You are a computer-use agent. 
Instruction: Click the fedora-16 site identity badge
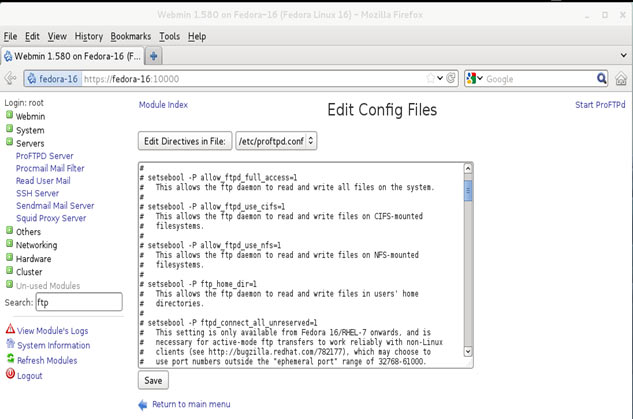click(x=53, y=79)
